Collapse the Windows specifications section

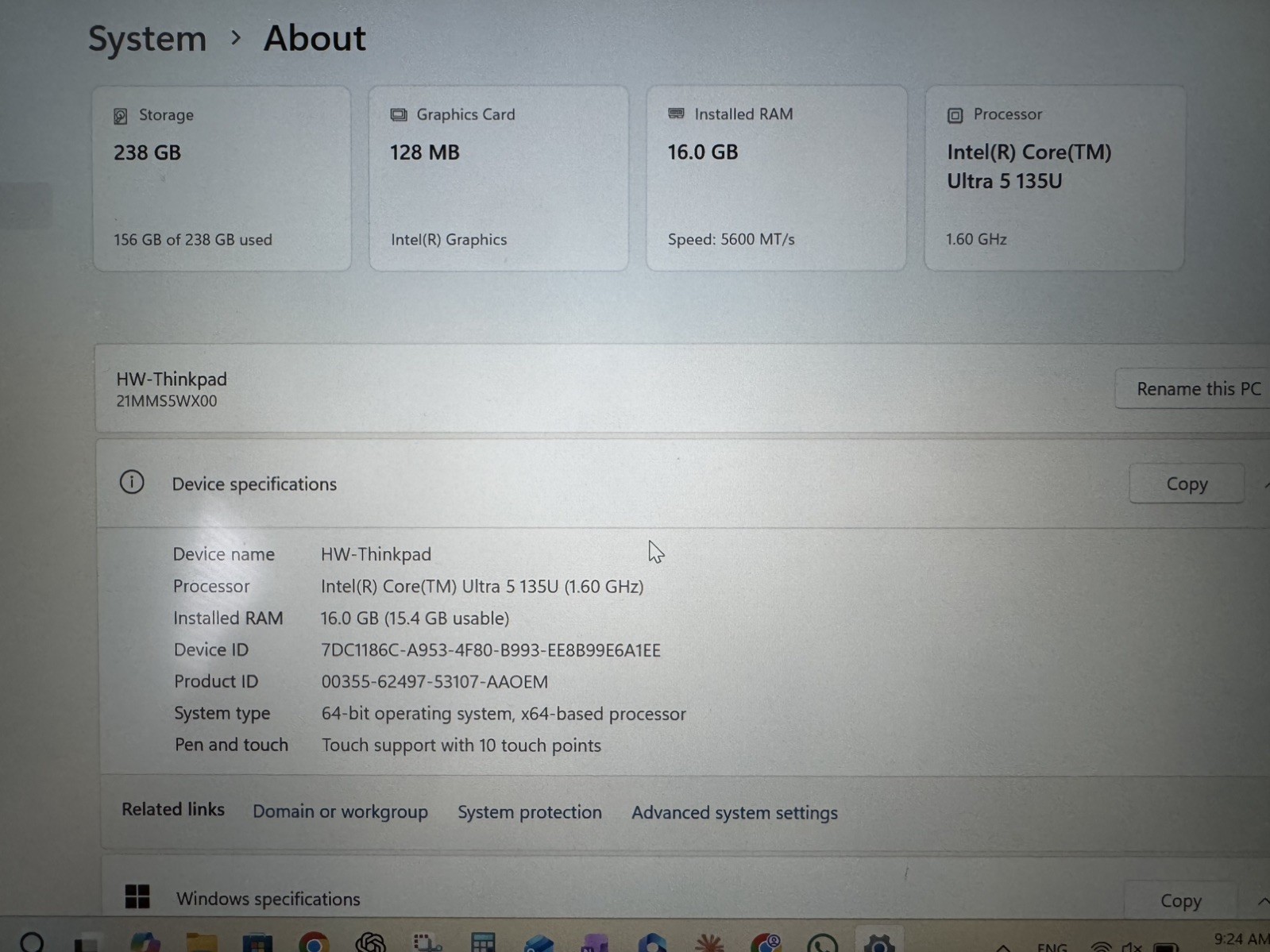click(x=1262, y=901)
